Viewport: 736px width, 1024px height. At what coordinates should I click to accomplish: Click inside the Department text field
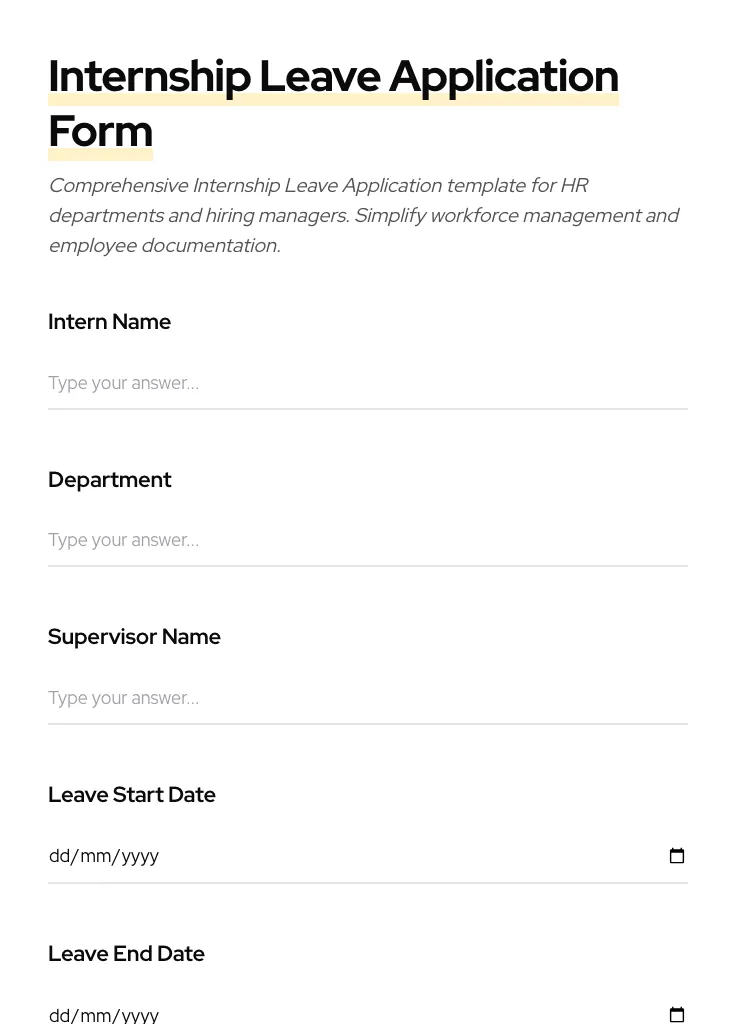300,540
